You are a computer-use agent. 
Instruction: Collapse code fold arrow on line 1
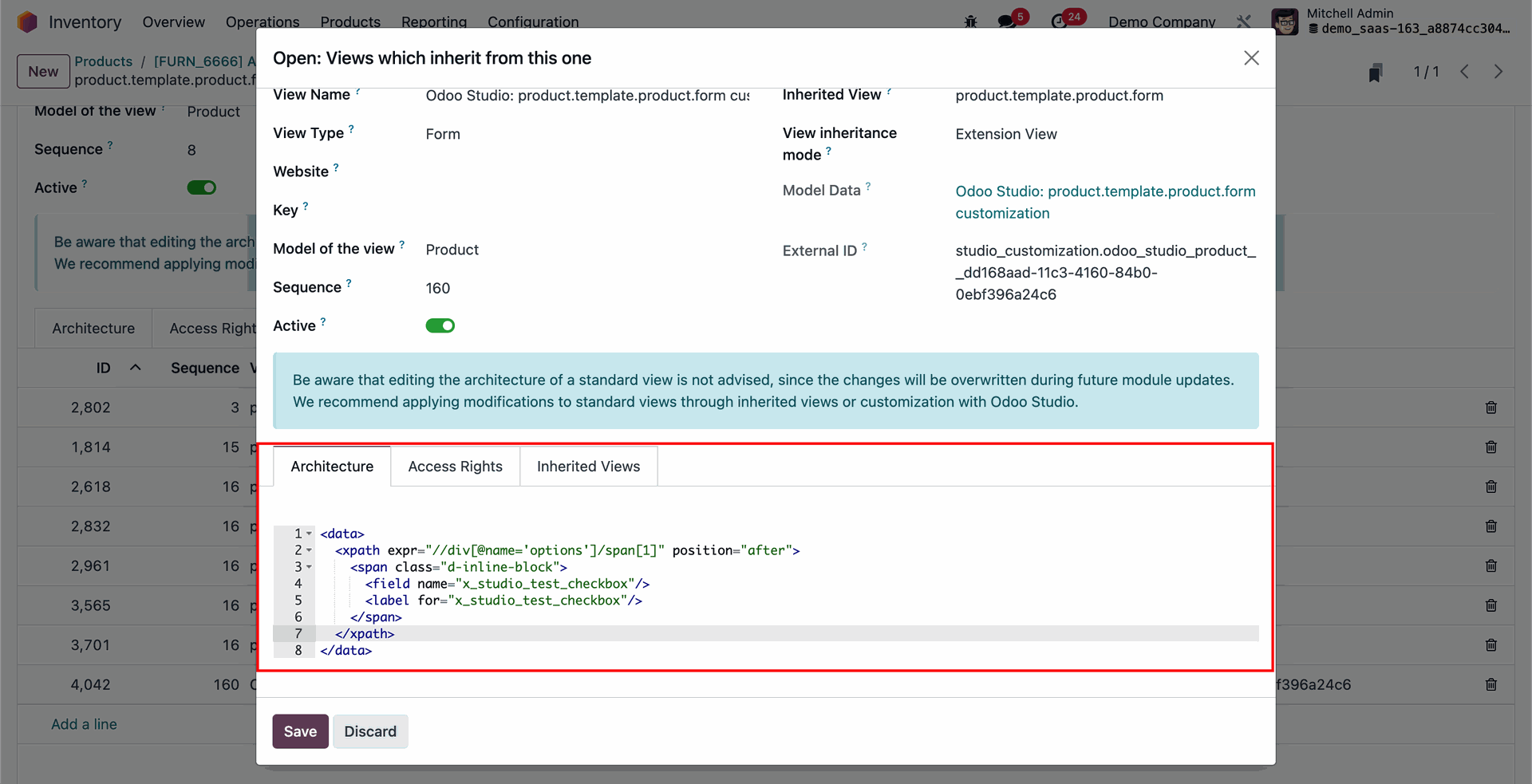point(309,534)
